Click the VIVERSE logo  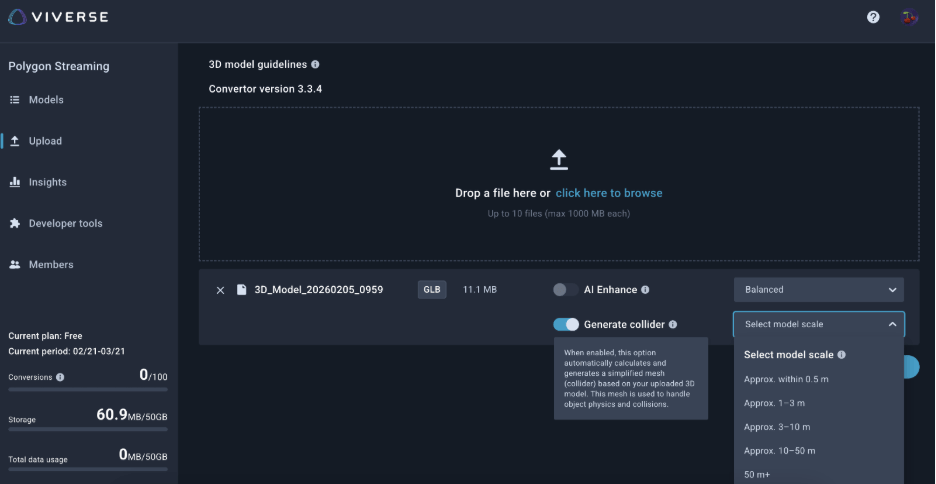tap(58, 17)
